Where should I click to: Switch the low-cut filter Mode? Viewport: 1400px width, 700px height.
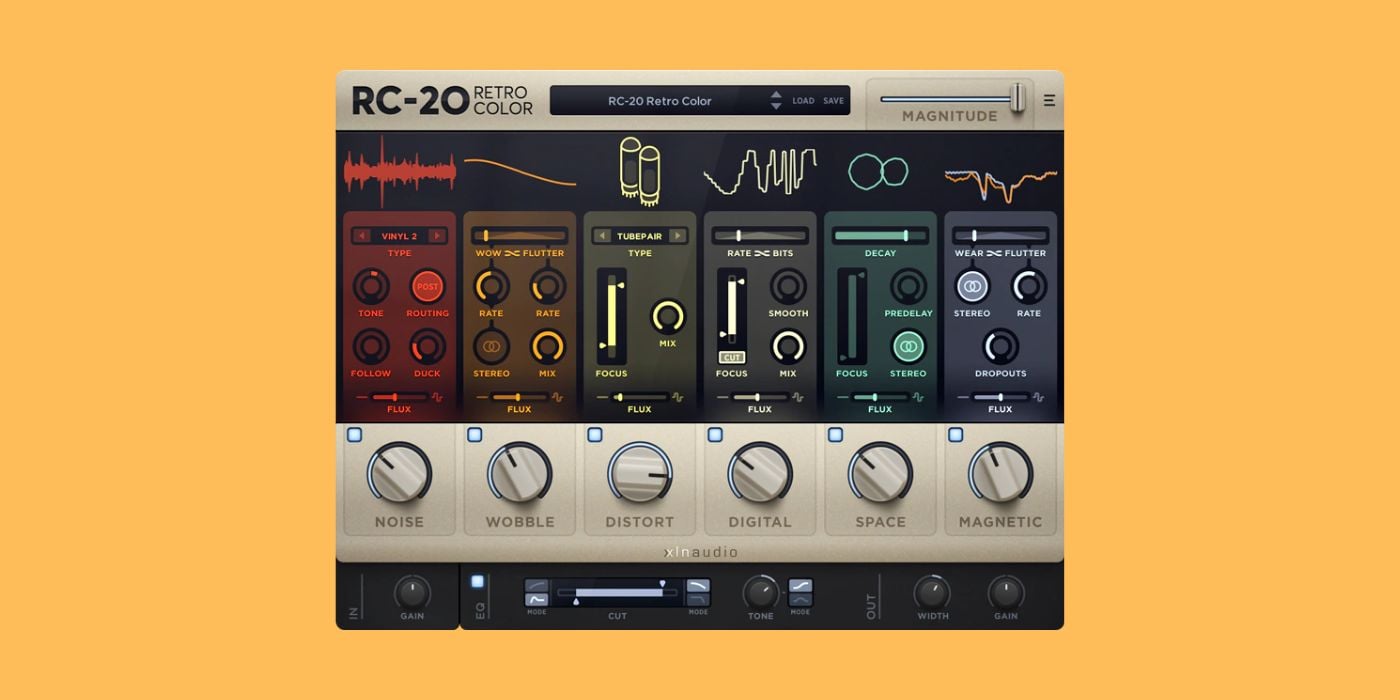click(535, 593)
